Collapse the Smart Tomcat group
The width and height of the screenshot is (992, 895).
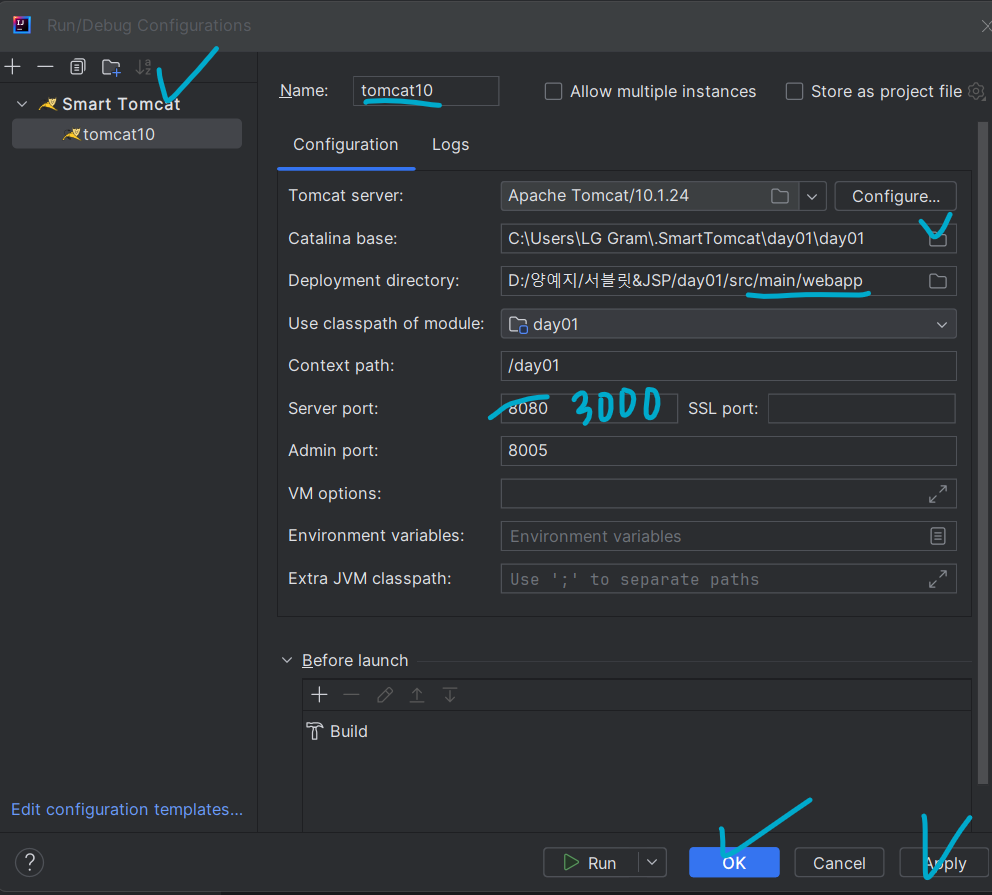pyautogui.click(x=22, y=104)
